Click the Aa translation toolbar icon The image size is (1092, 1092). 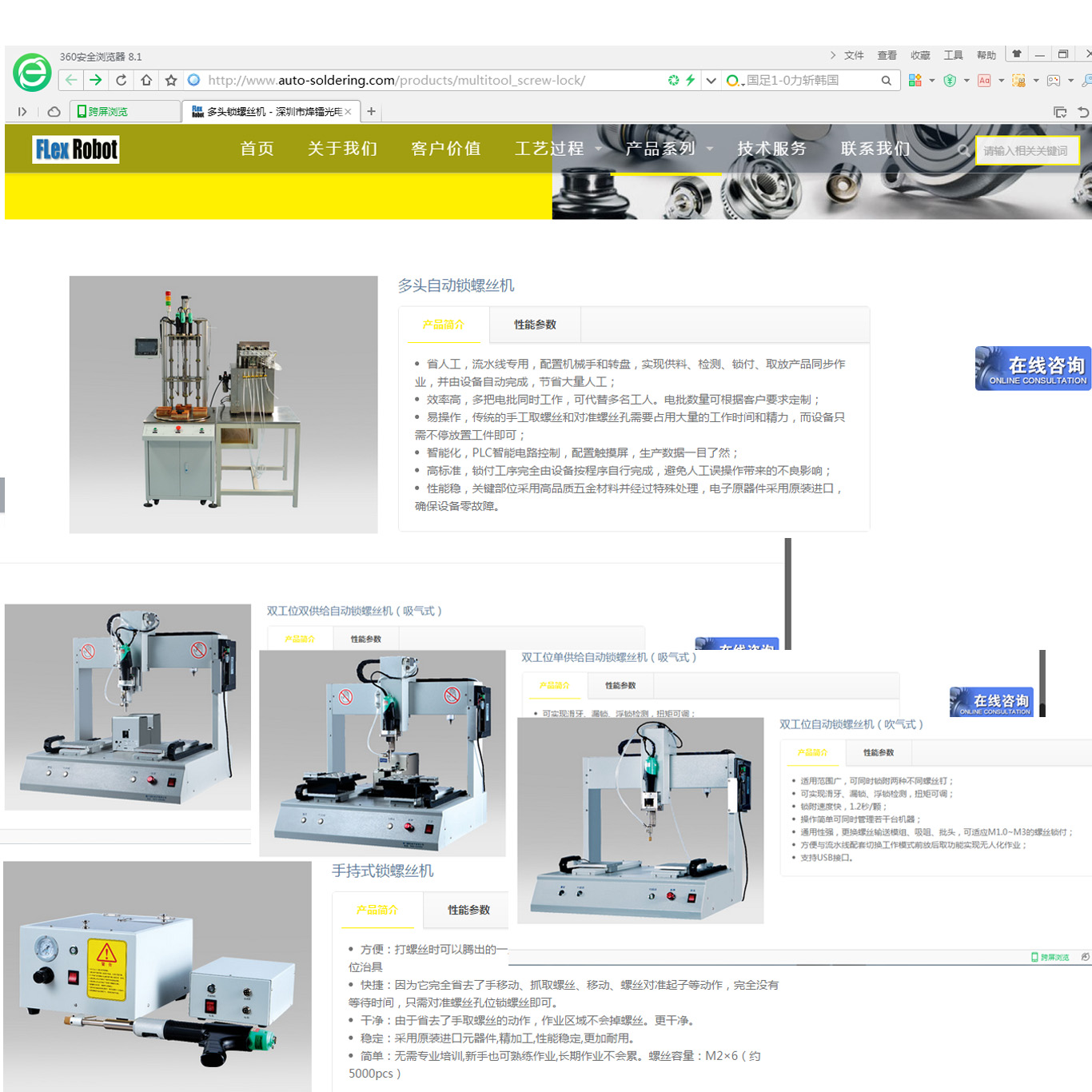point(985,80)
